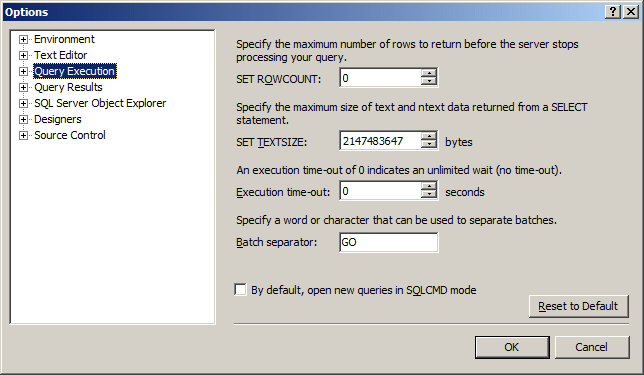
Task: Select Designers category in tree
Action: coord(58,119)
